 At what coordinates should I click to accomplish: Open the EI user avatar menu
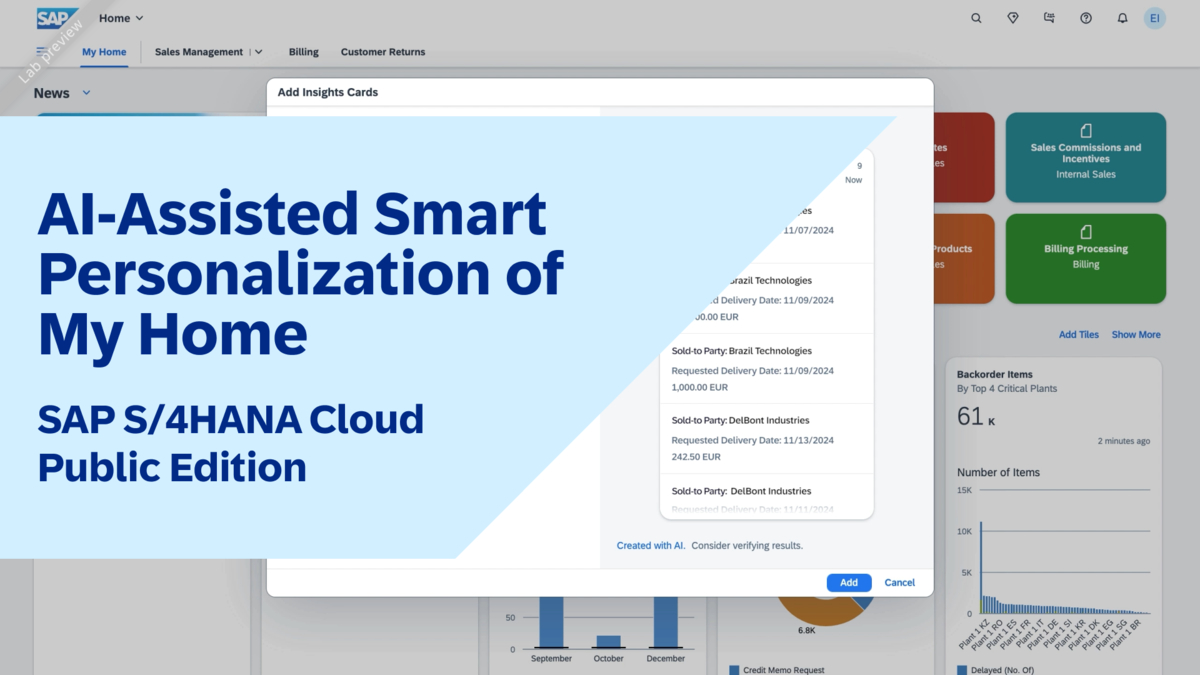[1155, 17]
